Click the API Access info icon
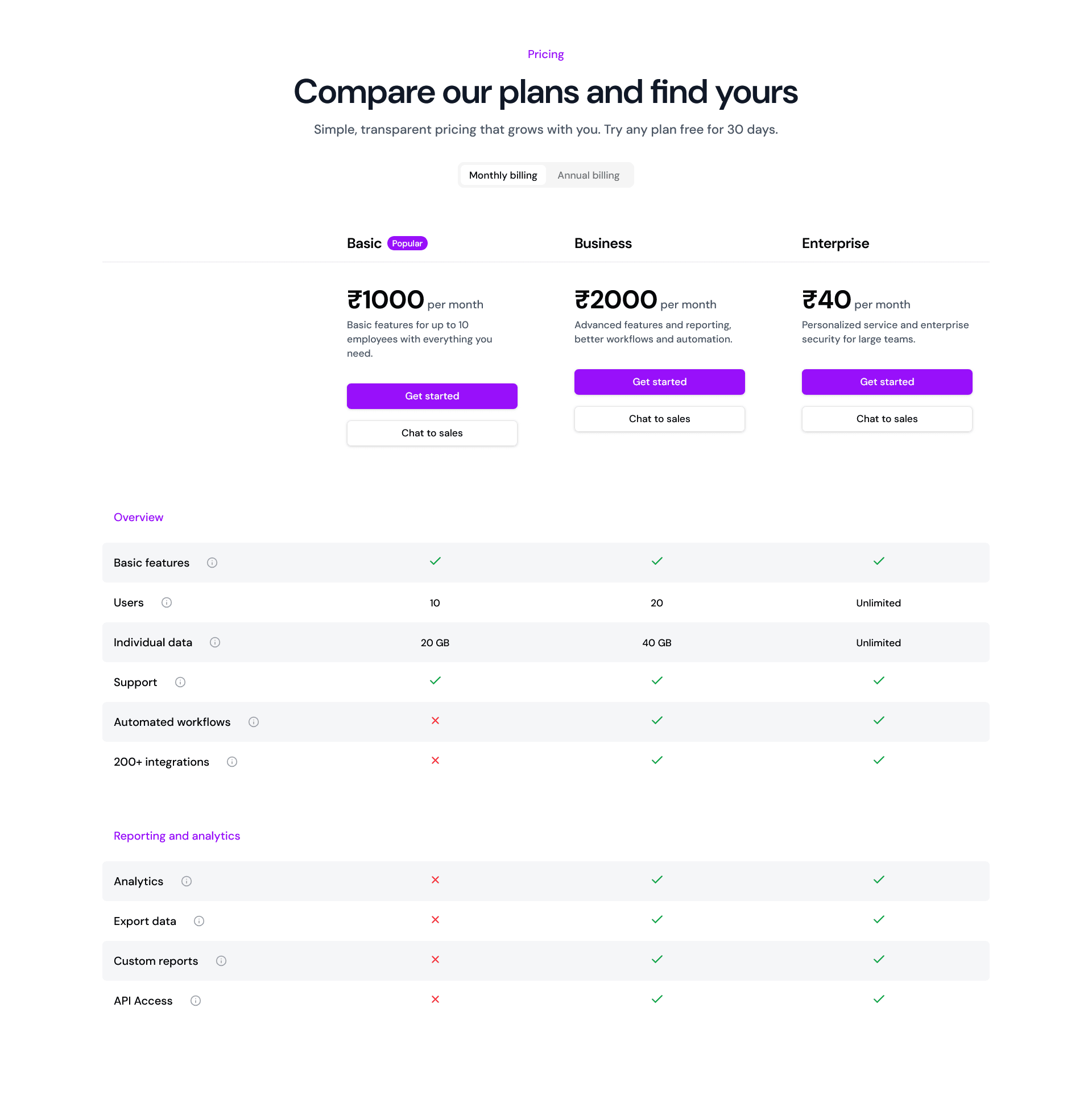 click(x=196, y=1001)
